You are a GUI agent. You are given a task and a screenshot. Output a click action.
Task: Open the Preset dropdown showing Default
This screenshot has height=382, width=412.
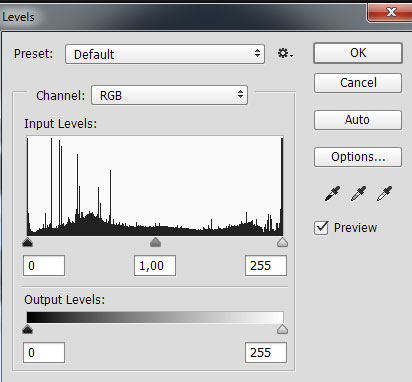tap(165, 54)
